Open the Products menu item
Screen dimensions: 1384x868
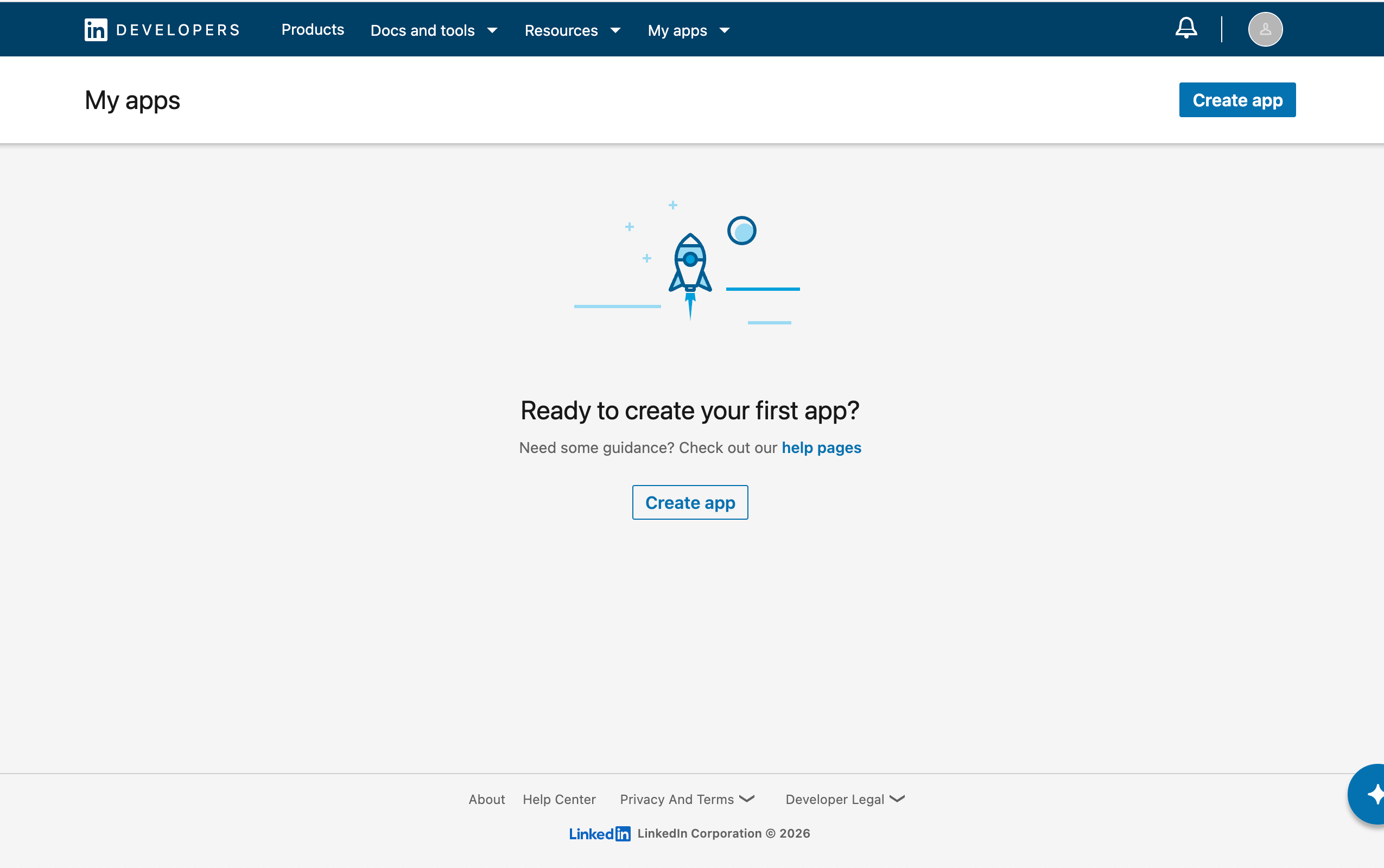[313, 30]
